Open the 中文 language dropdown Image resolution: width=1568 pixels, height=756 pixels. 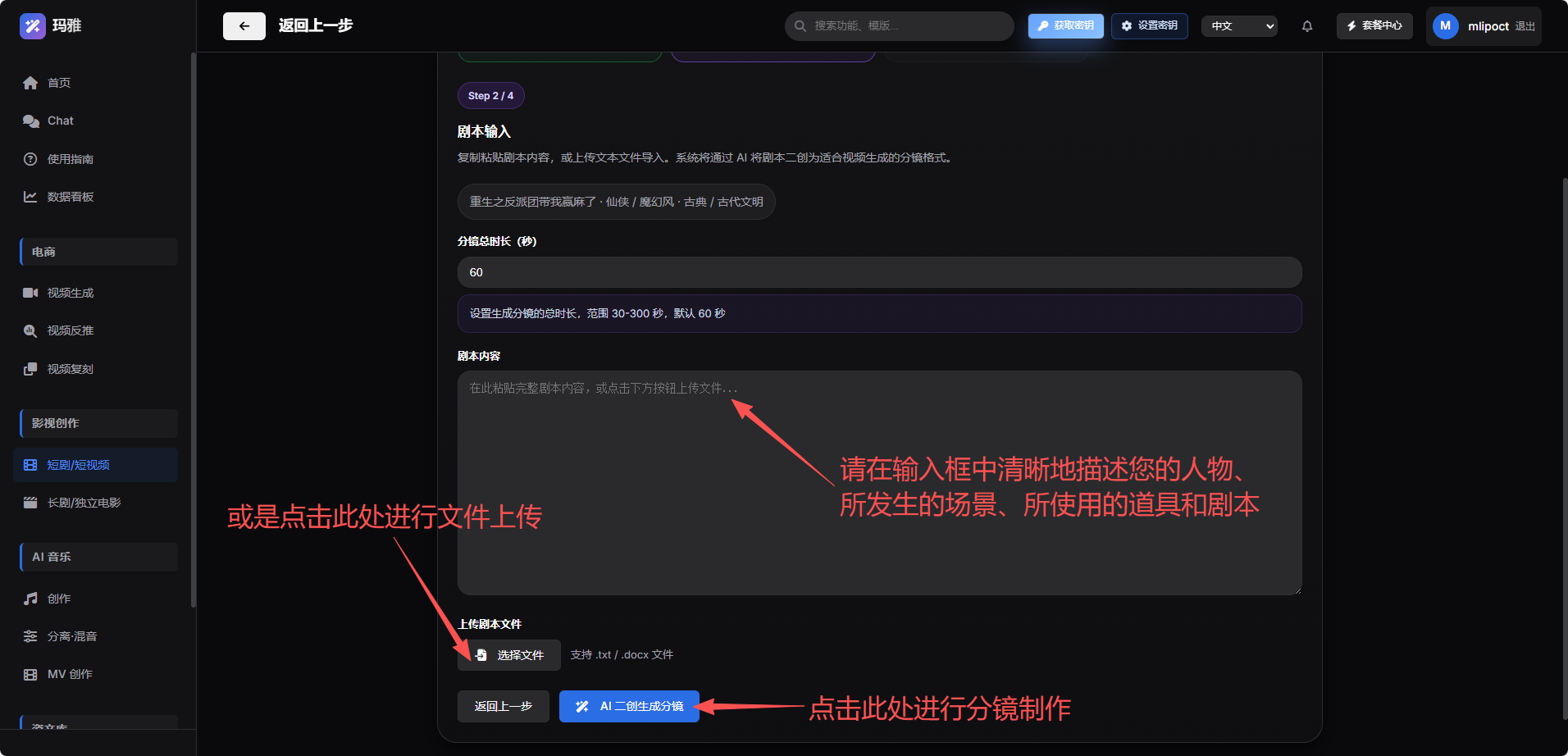click(x=1239, y=26)
